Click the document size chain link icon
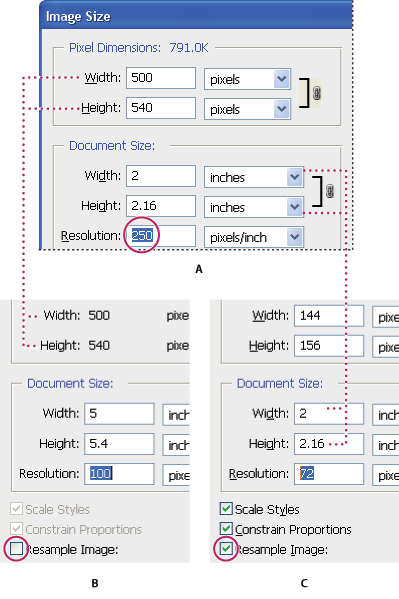This screenshot has height=599, width=399. point(329,191)
